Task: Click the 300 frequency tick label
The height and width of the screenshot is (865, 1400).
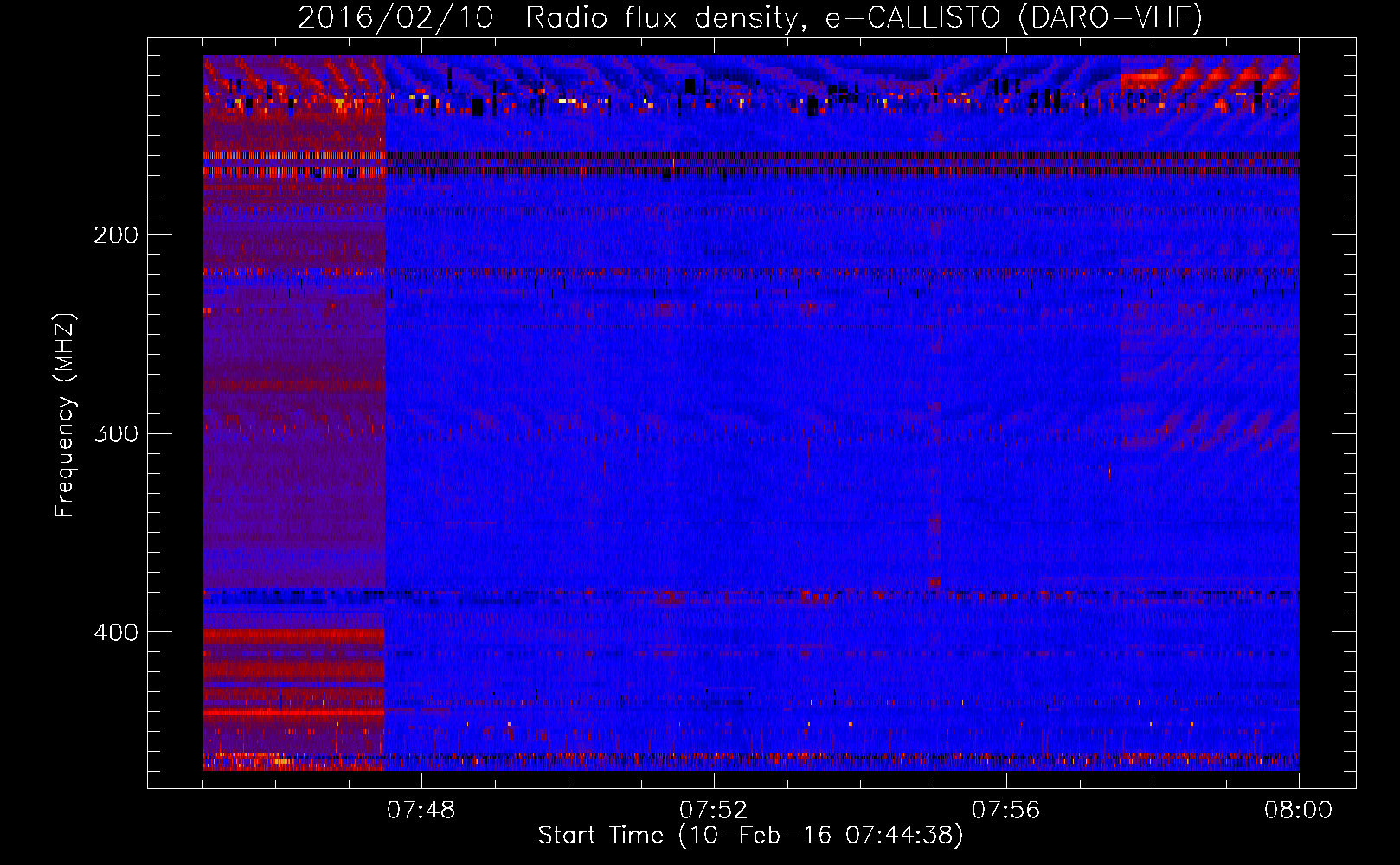Action: point(116,433)
